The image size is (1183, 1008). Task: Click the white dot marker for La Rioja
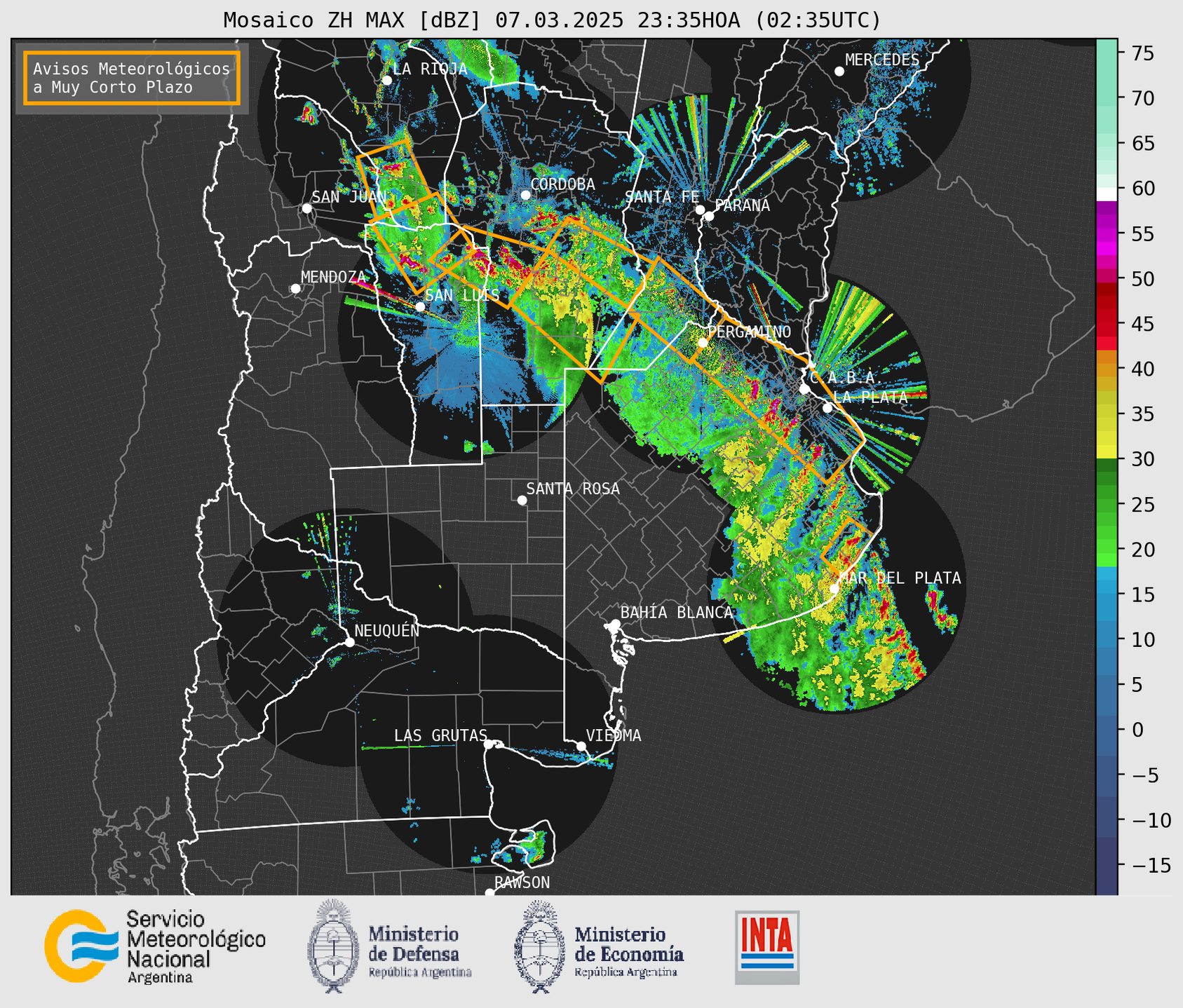386,80
